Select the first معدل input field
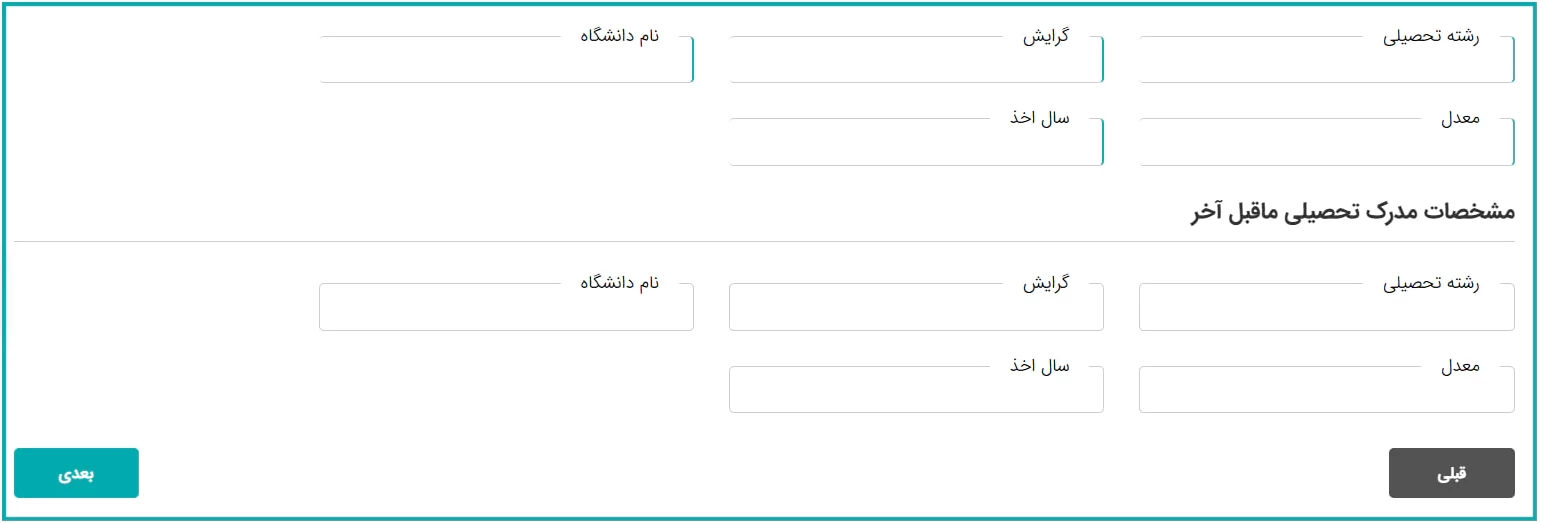Viewport: 1541px width, 524px height. pos(1326,144)
